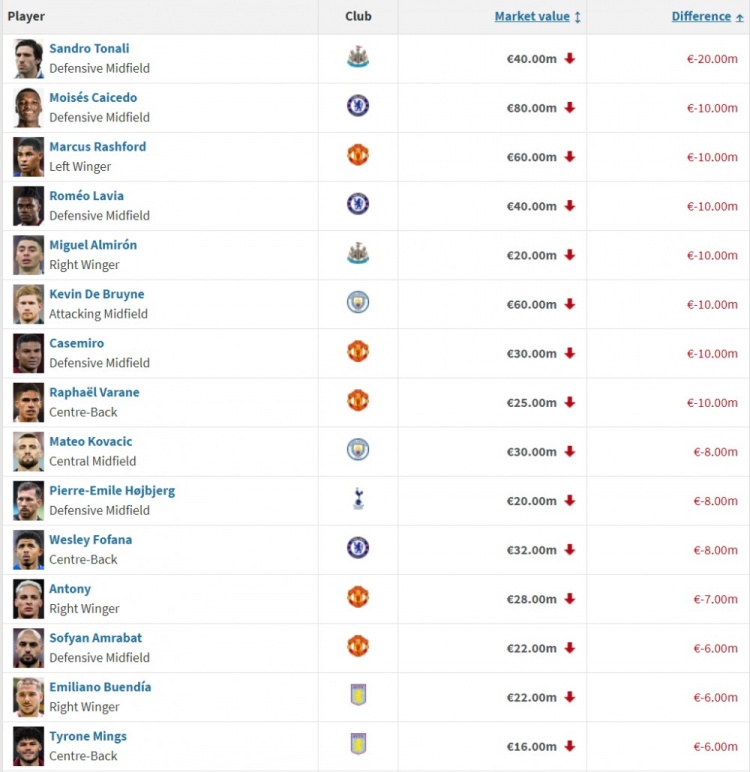Open Roméo Lavia player profile link
750x772 pixels.
[86, 195]
